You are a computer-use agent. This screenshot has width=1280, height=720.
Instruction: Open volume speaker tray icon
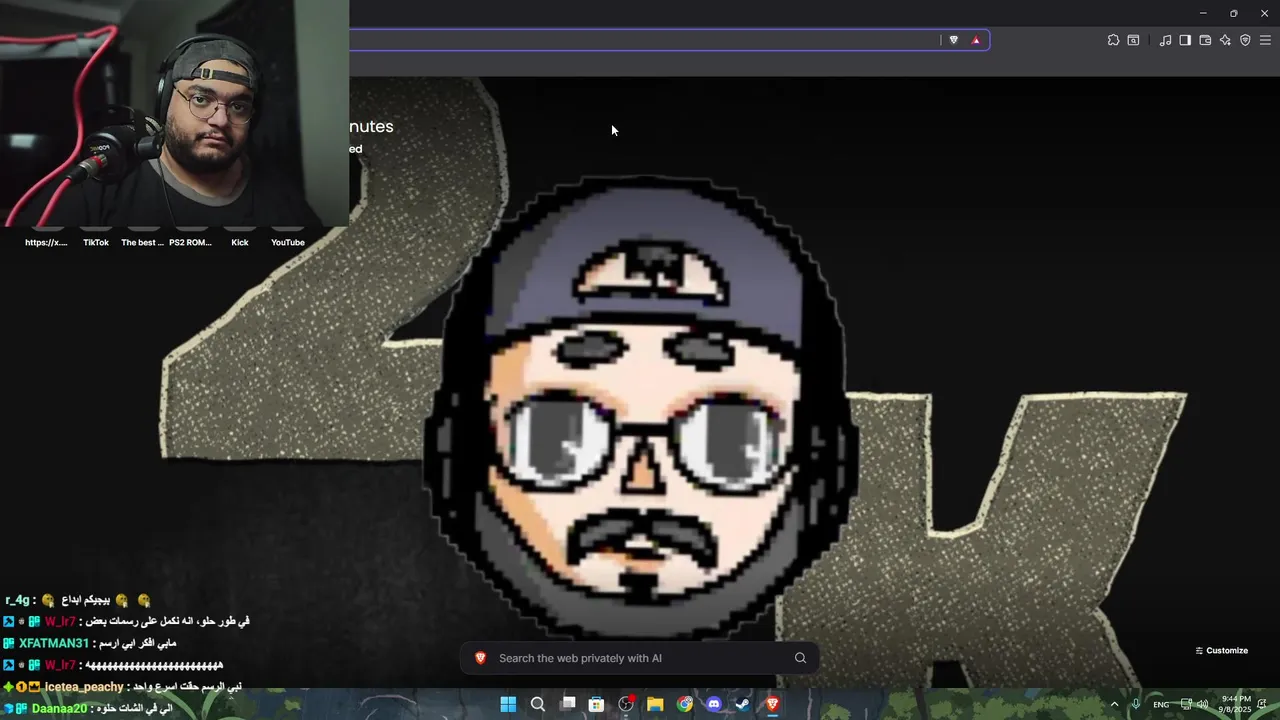(1203, 705)
